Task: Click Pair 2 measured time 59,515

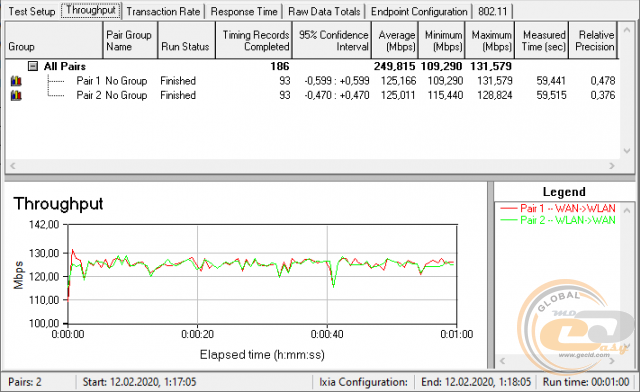Action: pyautogui.click(x=551, y=96)
